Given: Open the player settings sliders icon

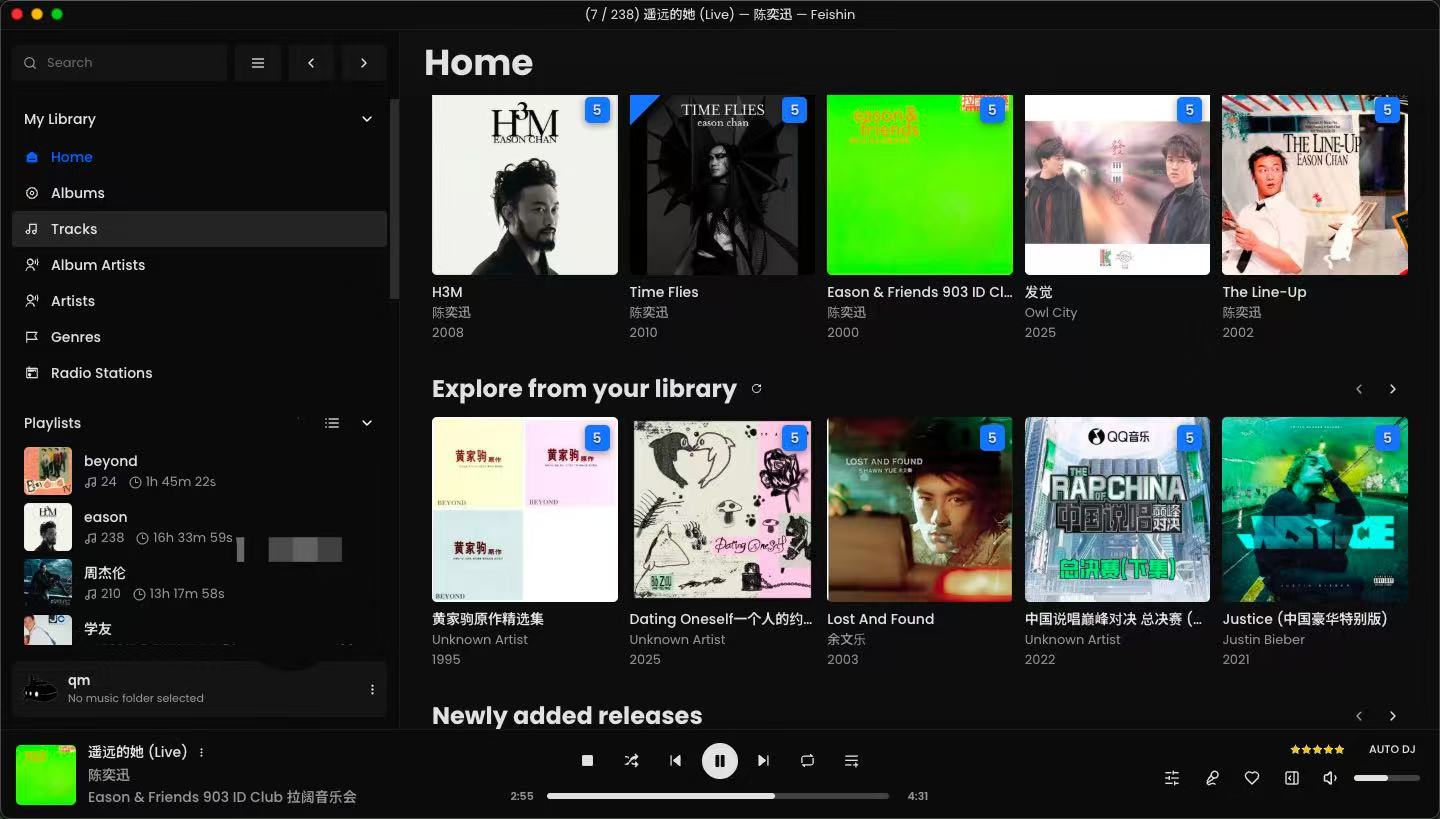Looking at the screenshot, I should click(1172, 778).
